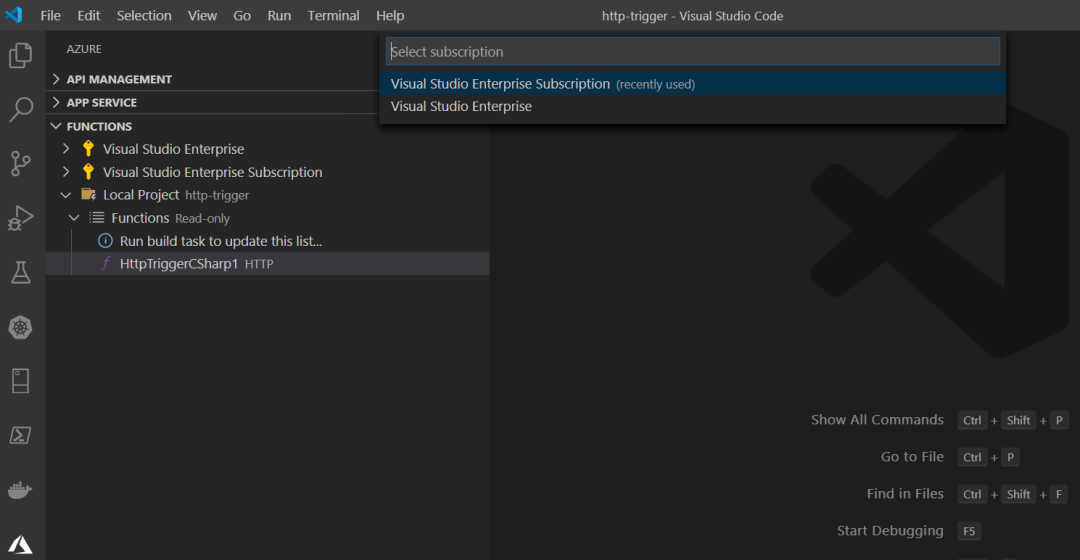Collapse the Functions Read-only node

point(74,218)
